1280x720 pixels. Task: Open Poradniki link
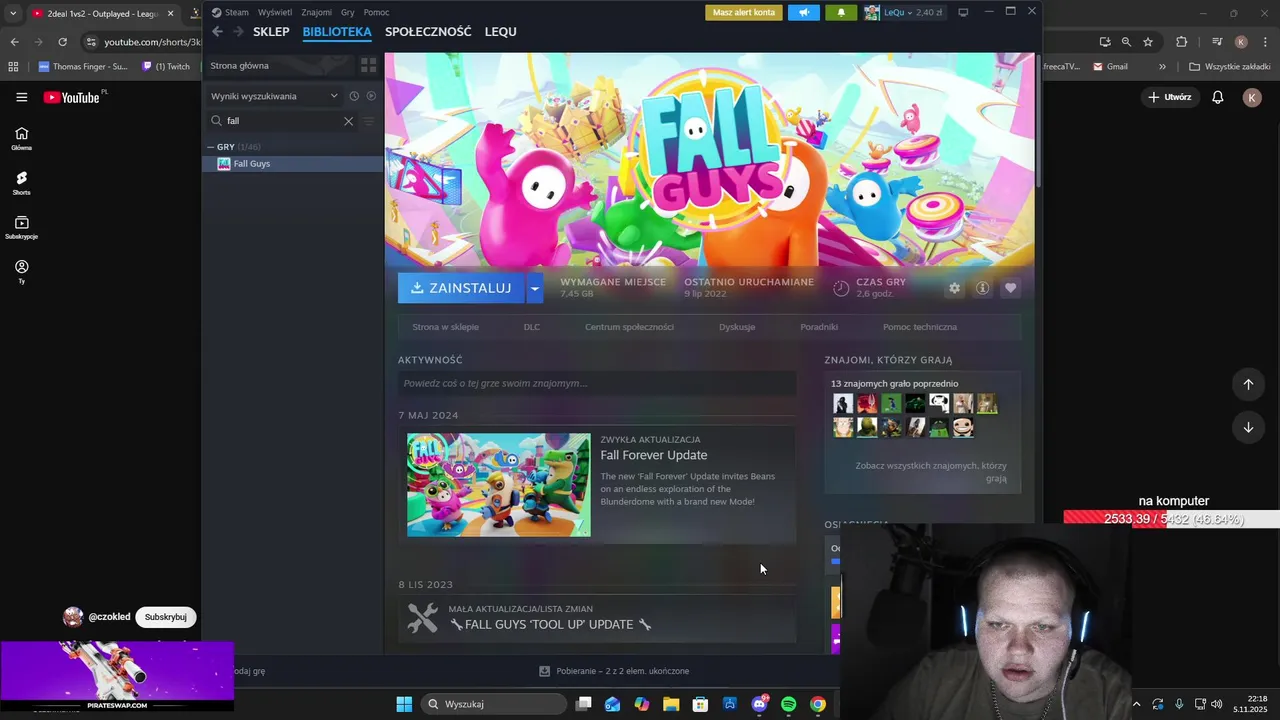(x=819, y=327)
